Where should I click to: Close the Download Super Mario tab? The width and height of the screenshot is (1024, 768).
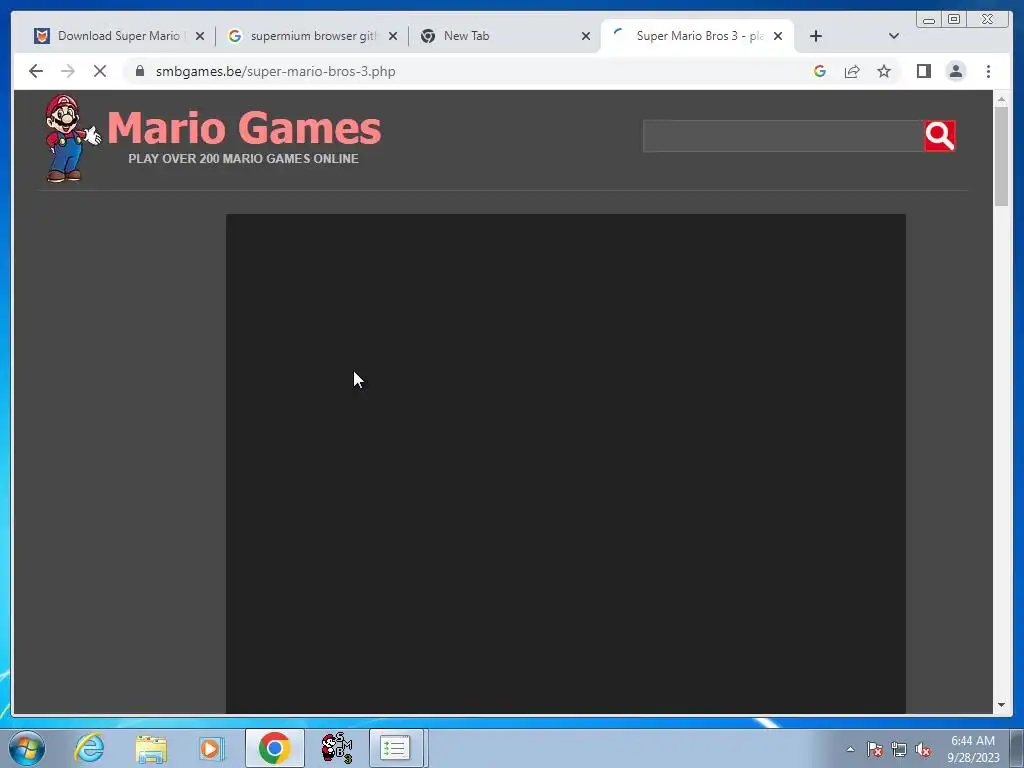(200, 36)
